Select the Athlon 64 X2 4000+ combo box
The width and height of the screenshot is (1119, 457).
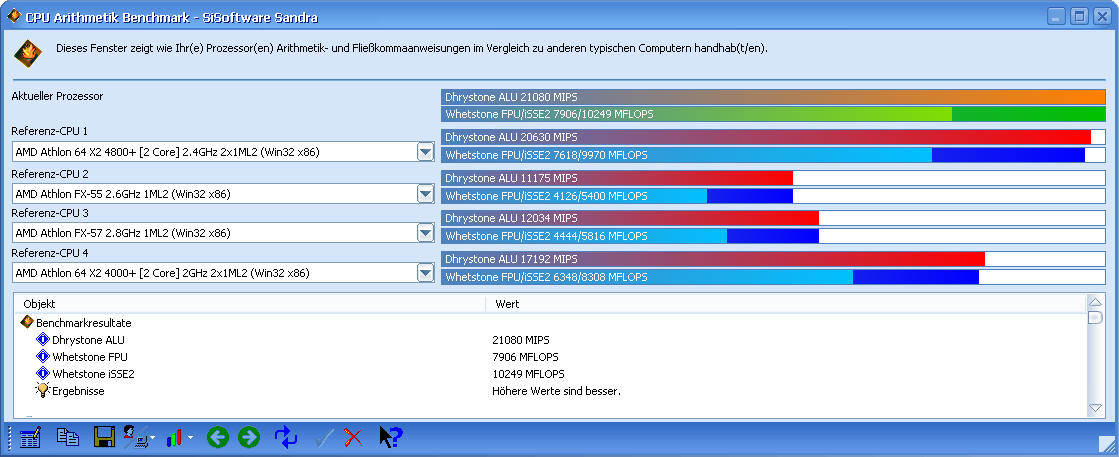click(x=223, y=273)
